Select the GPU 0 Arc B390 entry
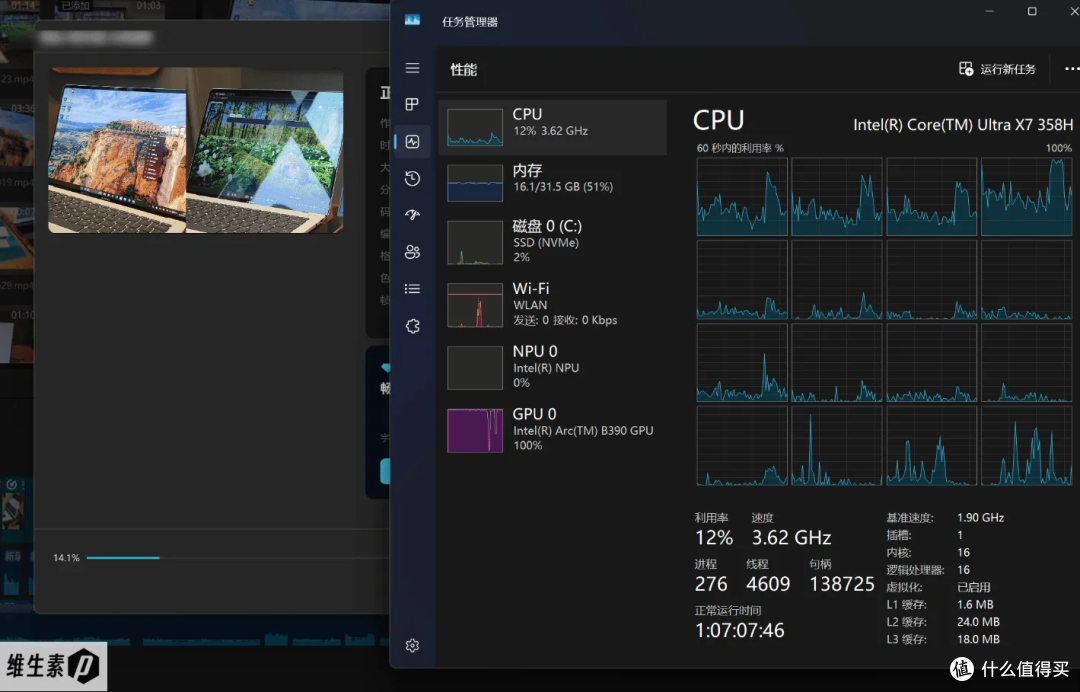 (x=552, y=430)
